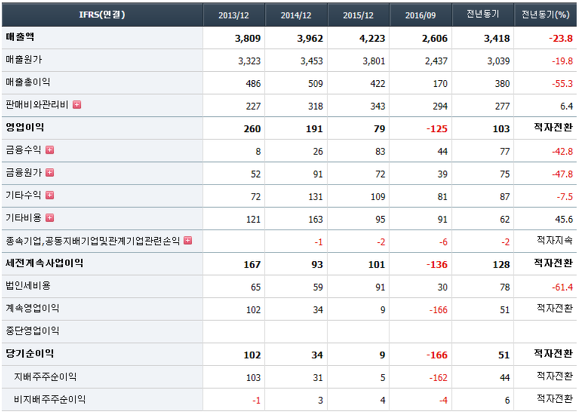This screenshot has height=413, width=580.
Task: Select the 영업이익 row label
Action: 25,128
